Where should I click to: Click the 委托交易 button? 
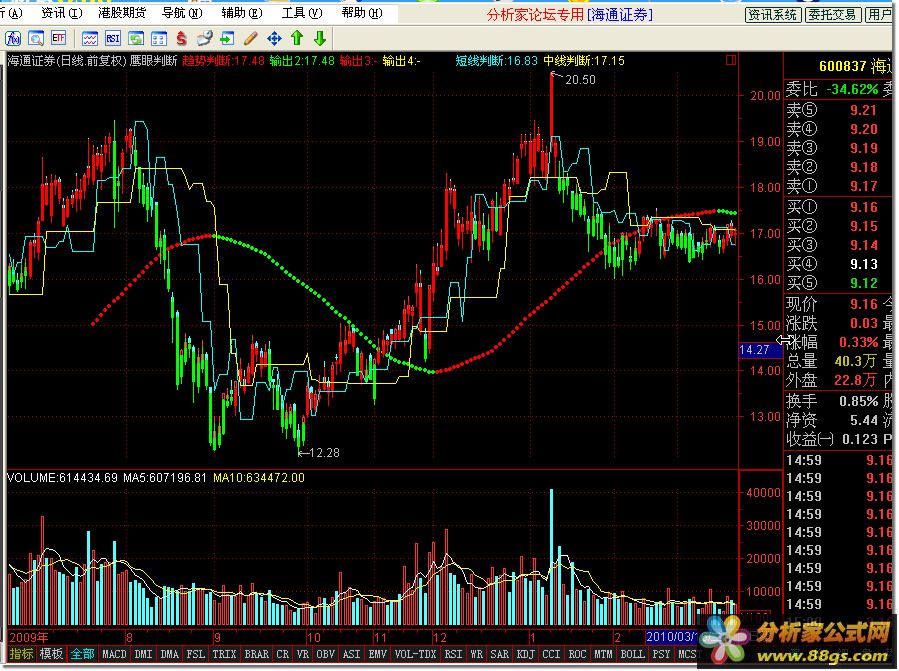pyautogui.click(x=832, y=15)
